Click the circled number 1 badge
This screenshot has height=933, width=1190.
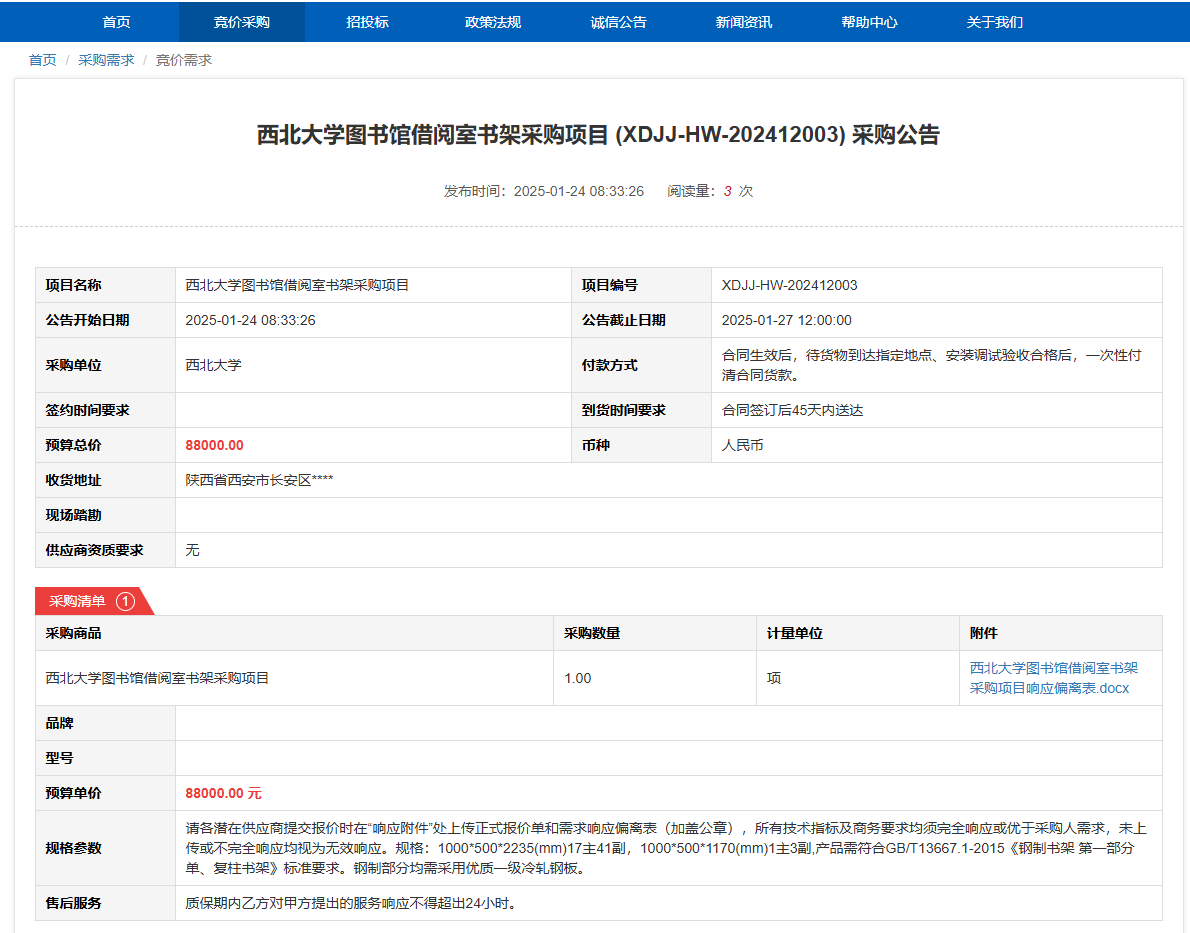click(x=125, y=601)
